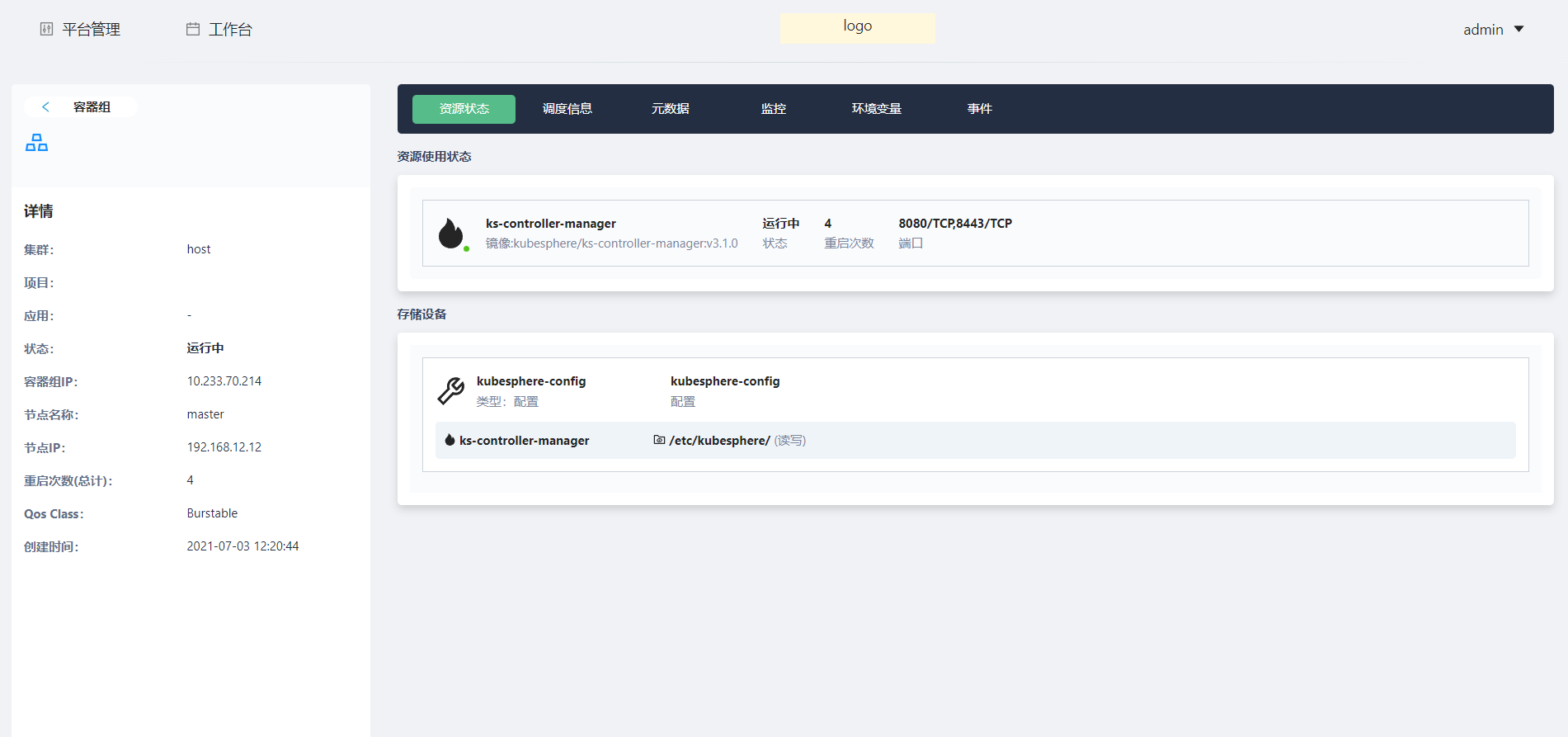
Task: Click the container 运行中 status text
Action: [x=781, y=224]
